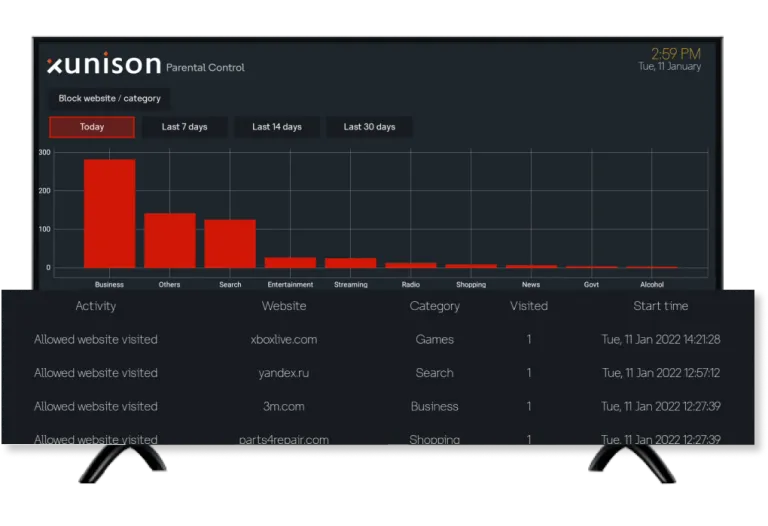Click the xunison logo
The height and width of the screenshot is (526, 768).
(x=104, y=64)
